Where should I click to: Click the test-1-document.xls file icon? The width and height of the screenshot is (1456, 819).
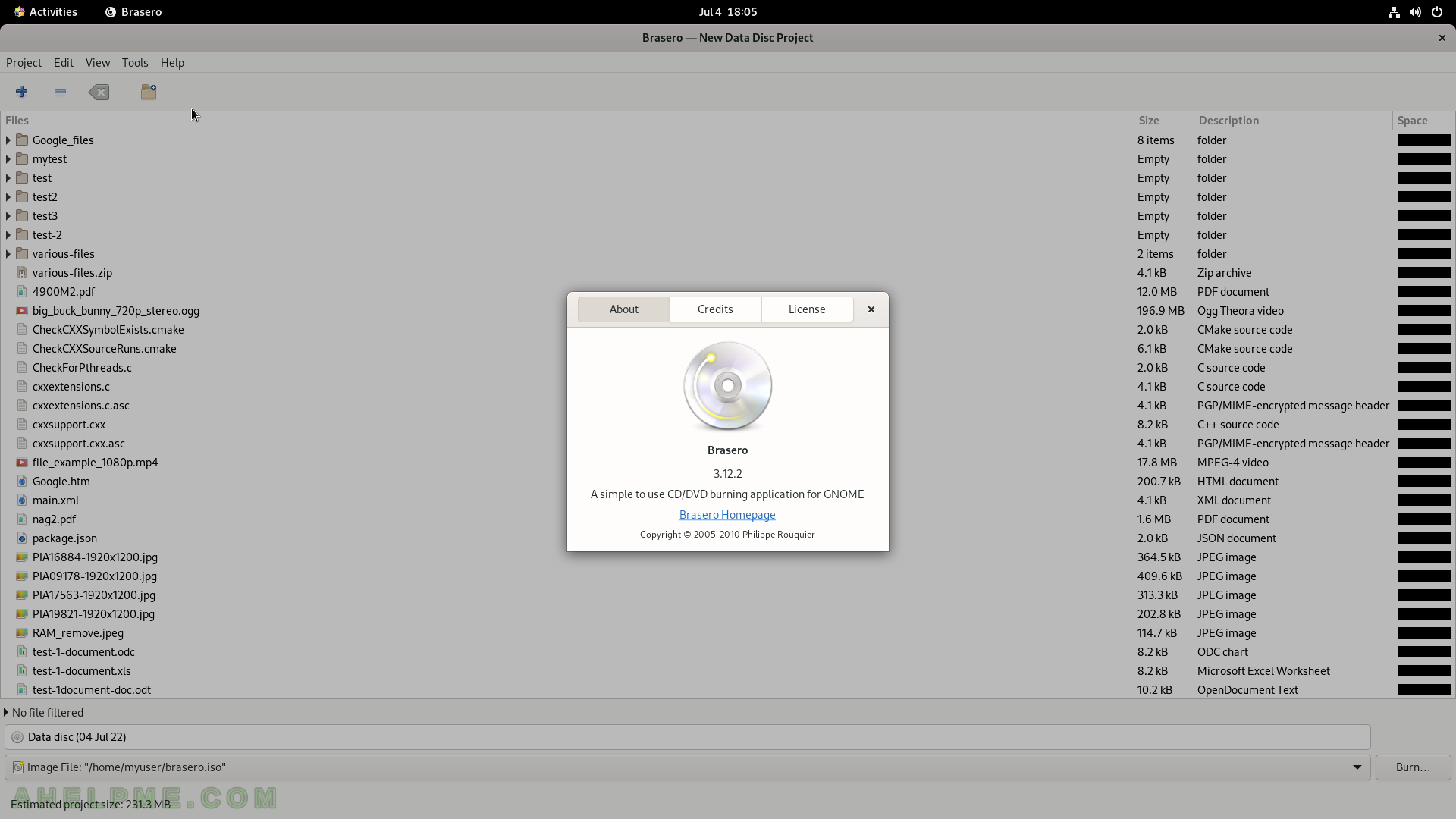point(22,670)
